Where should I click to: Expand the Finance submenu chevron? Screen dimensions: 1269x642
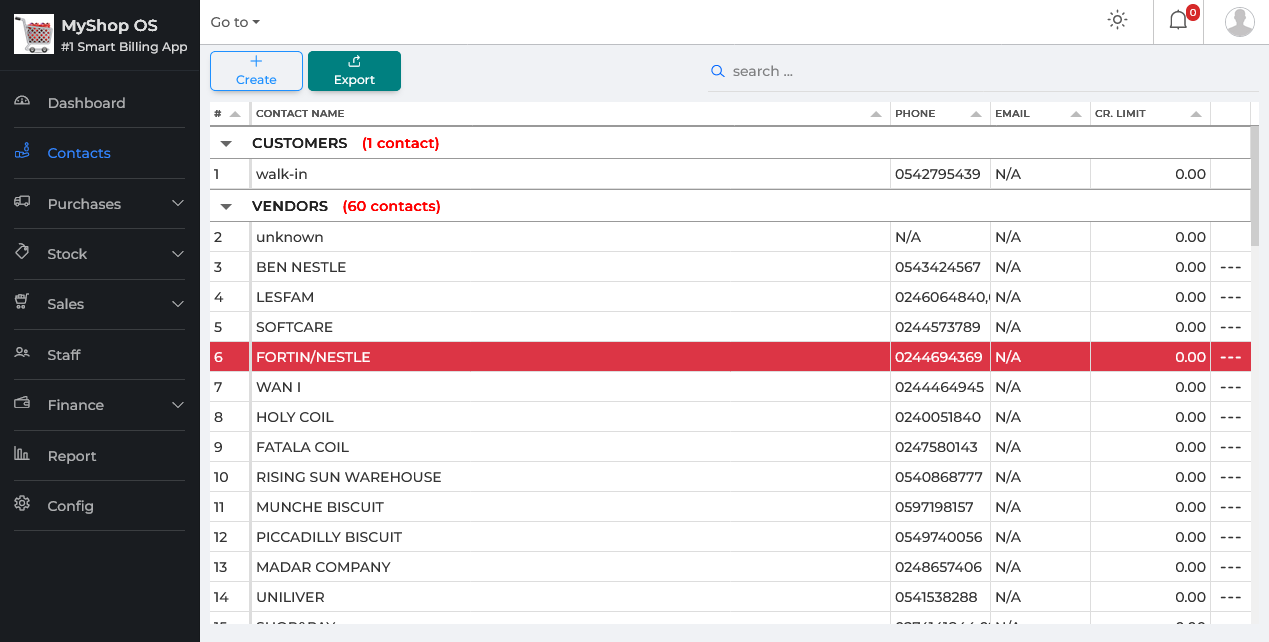[178, 405]
